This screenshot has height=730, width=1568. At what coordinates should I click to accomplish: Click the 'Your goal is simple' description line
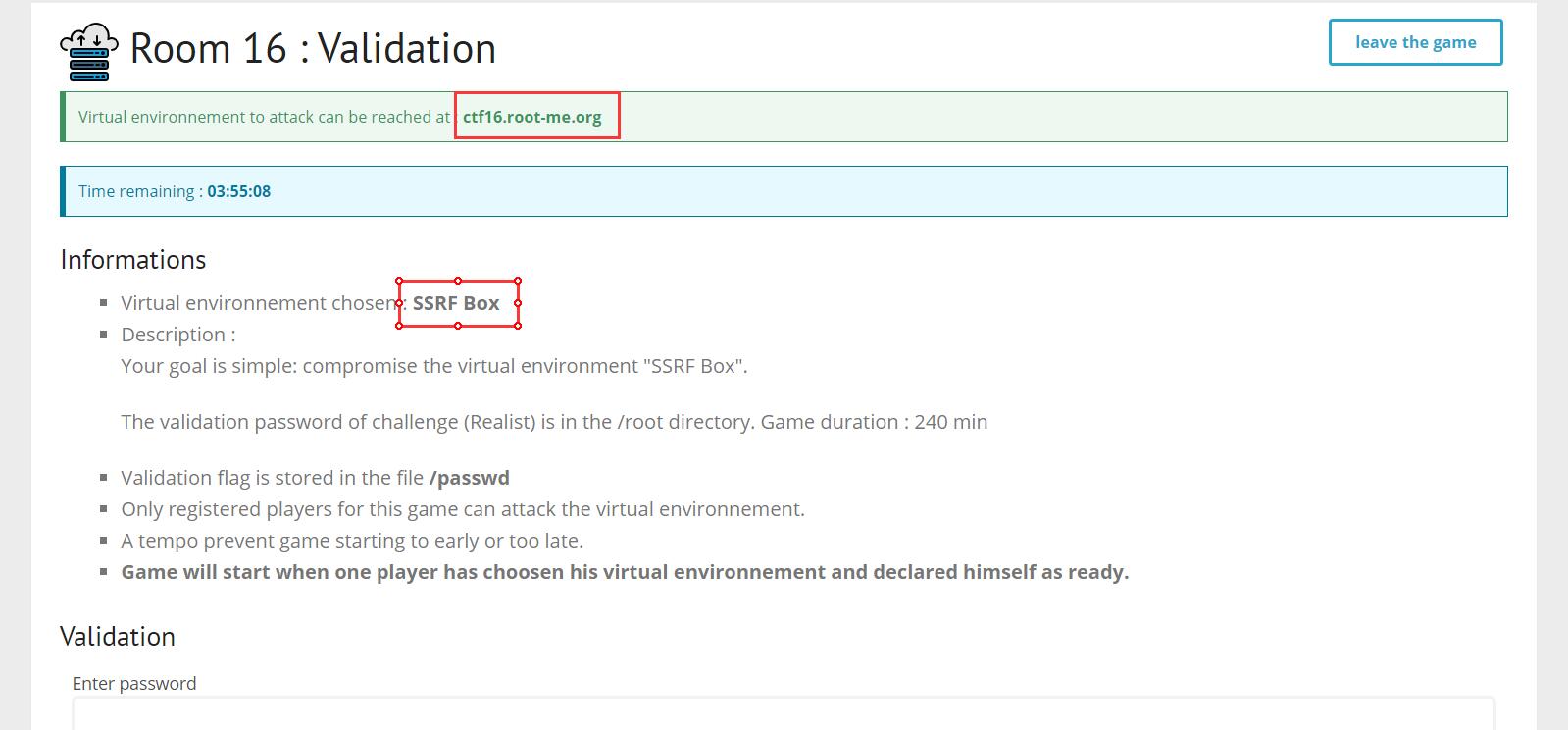click(x=434, y=366)
